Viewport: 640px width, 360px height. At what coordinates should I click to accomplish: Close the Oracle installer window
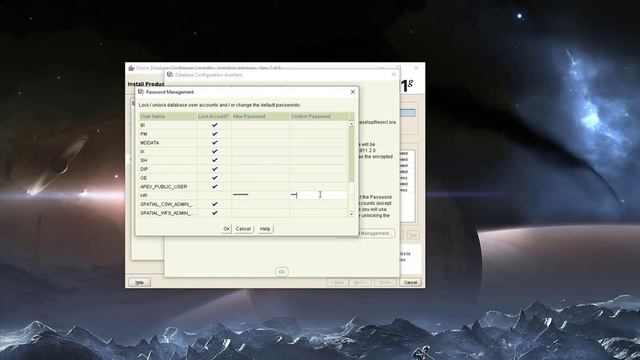point(416,68)
